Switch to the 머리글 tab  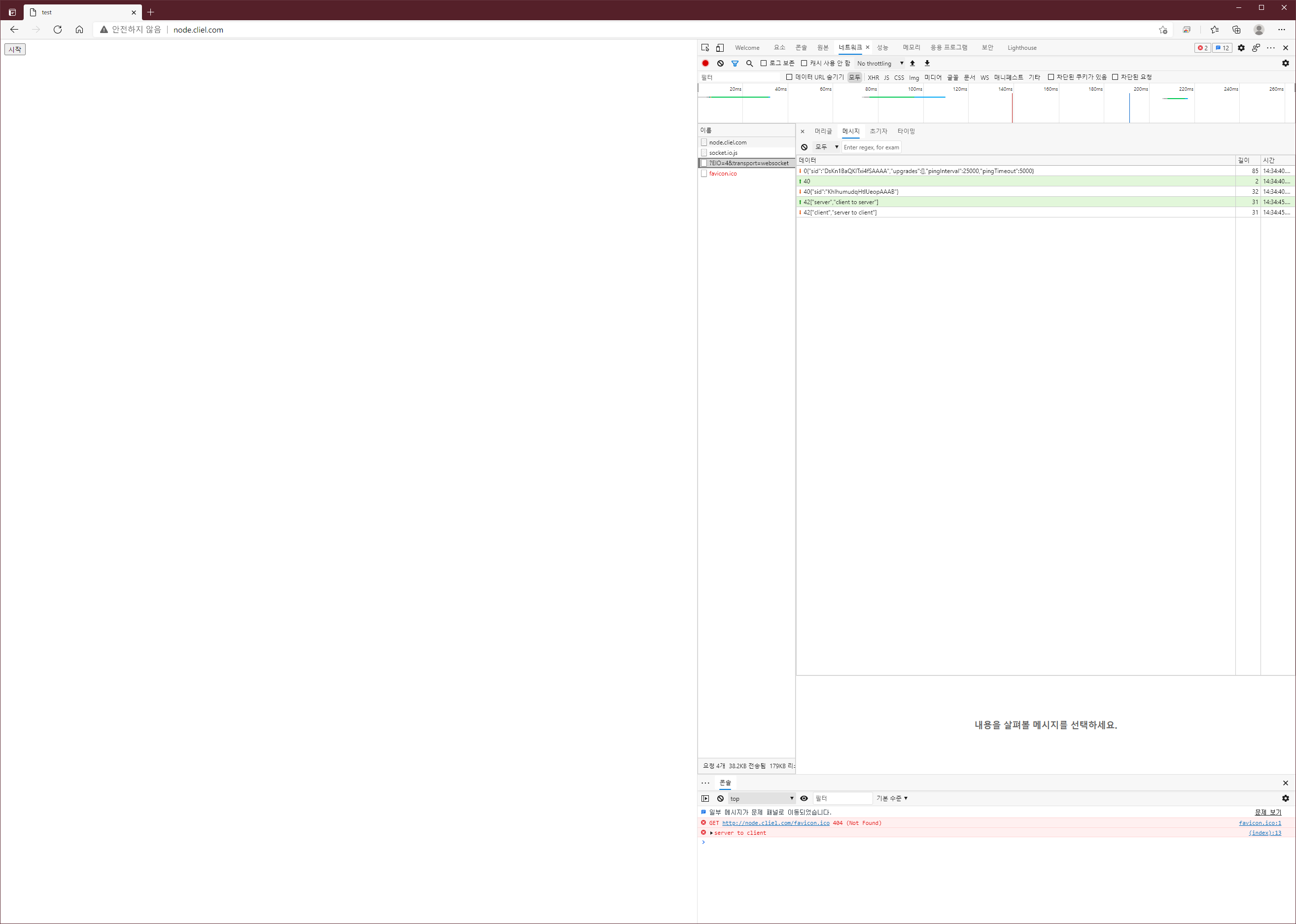[x=823, y=132]
